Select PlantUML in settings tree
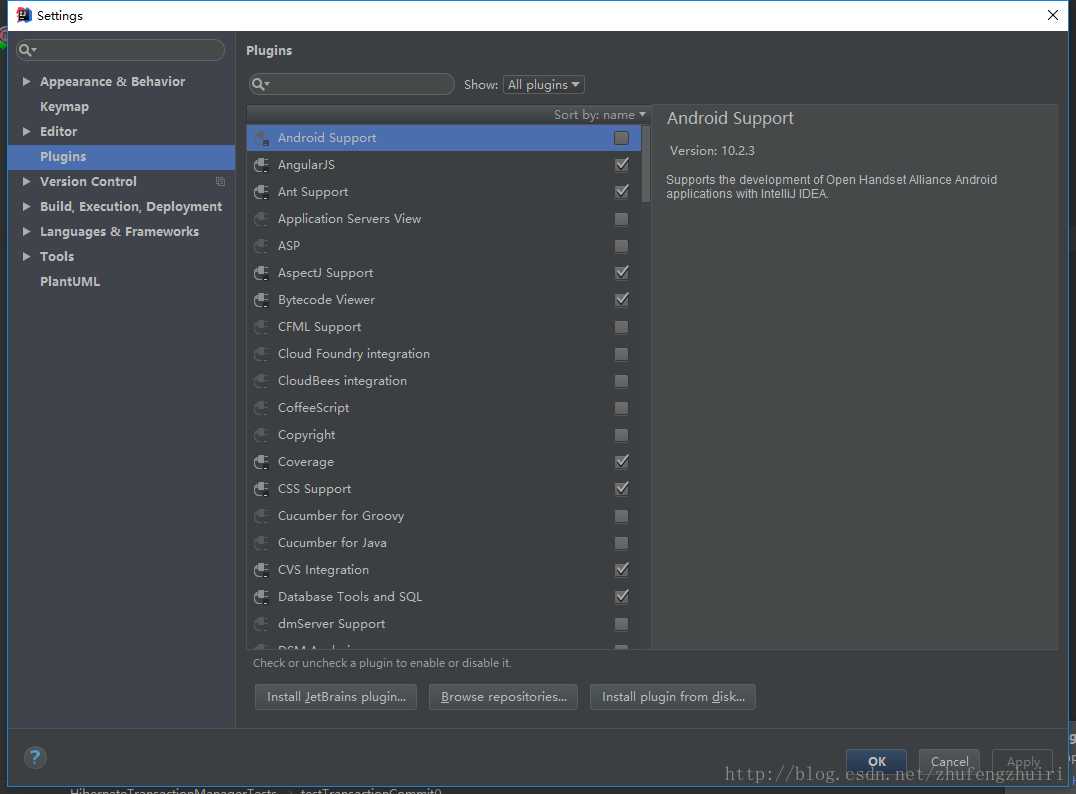The width and height of the screenshot is (1076, 794). [69, 282]
